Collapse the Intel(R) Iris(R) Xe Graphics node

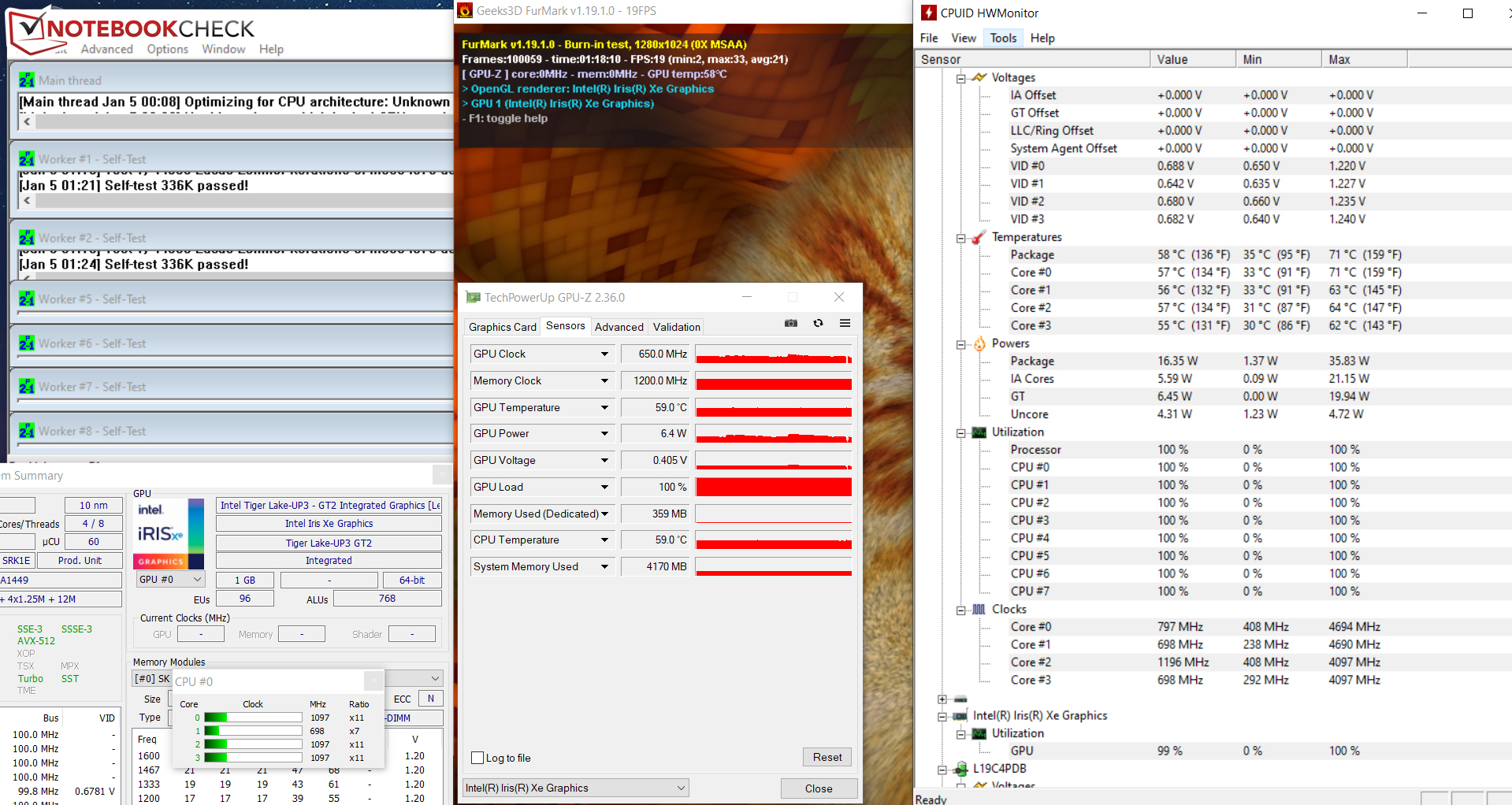942,716
